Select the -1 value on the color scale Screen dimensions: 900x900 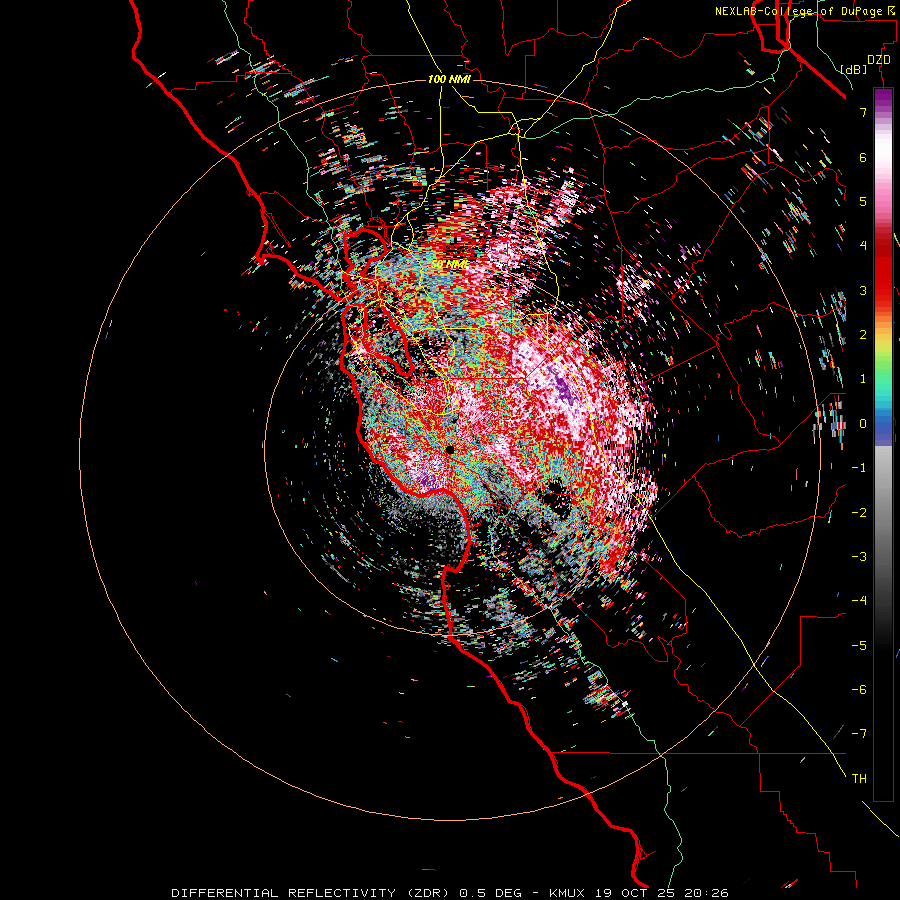click(859, 468)
